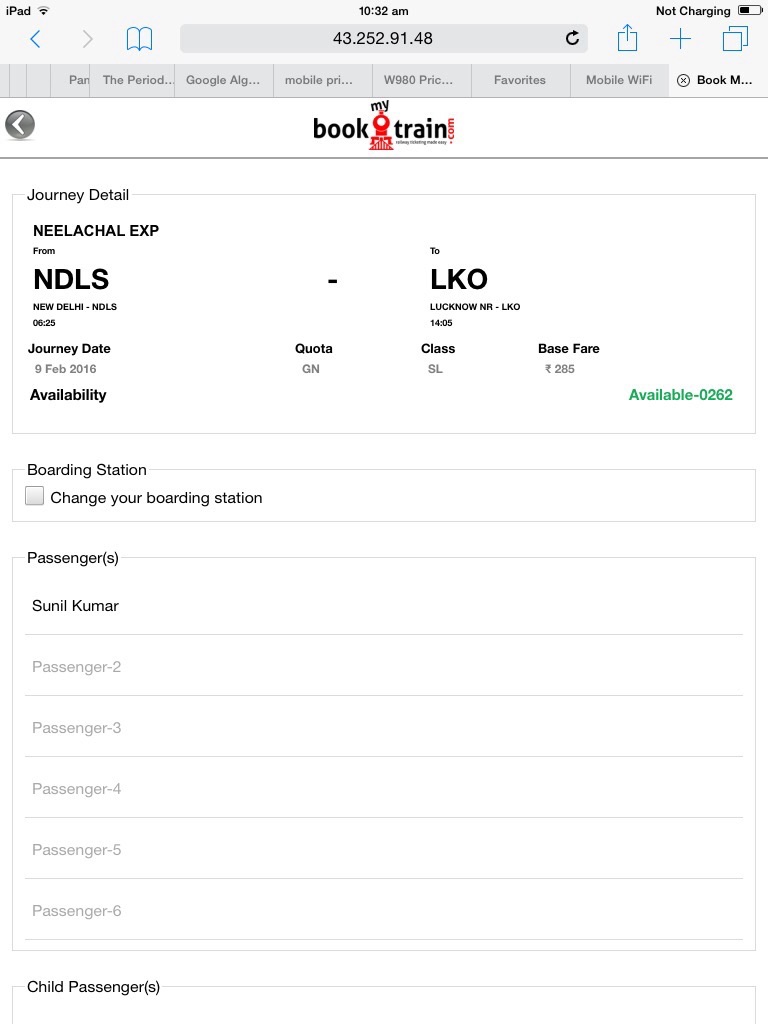Add a new tab with the plus icon
The width and height of the screenshot is (768, 1024).
pyautogui.click(x=680, y=39)
